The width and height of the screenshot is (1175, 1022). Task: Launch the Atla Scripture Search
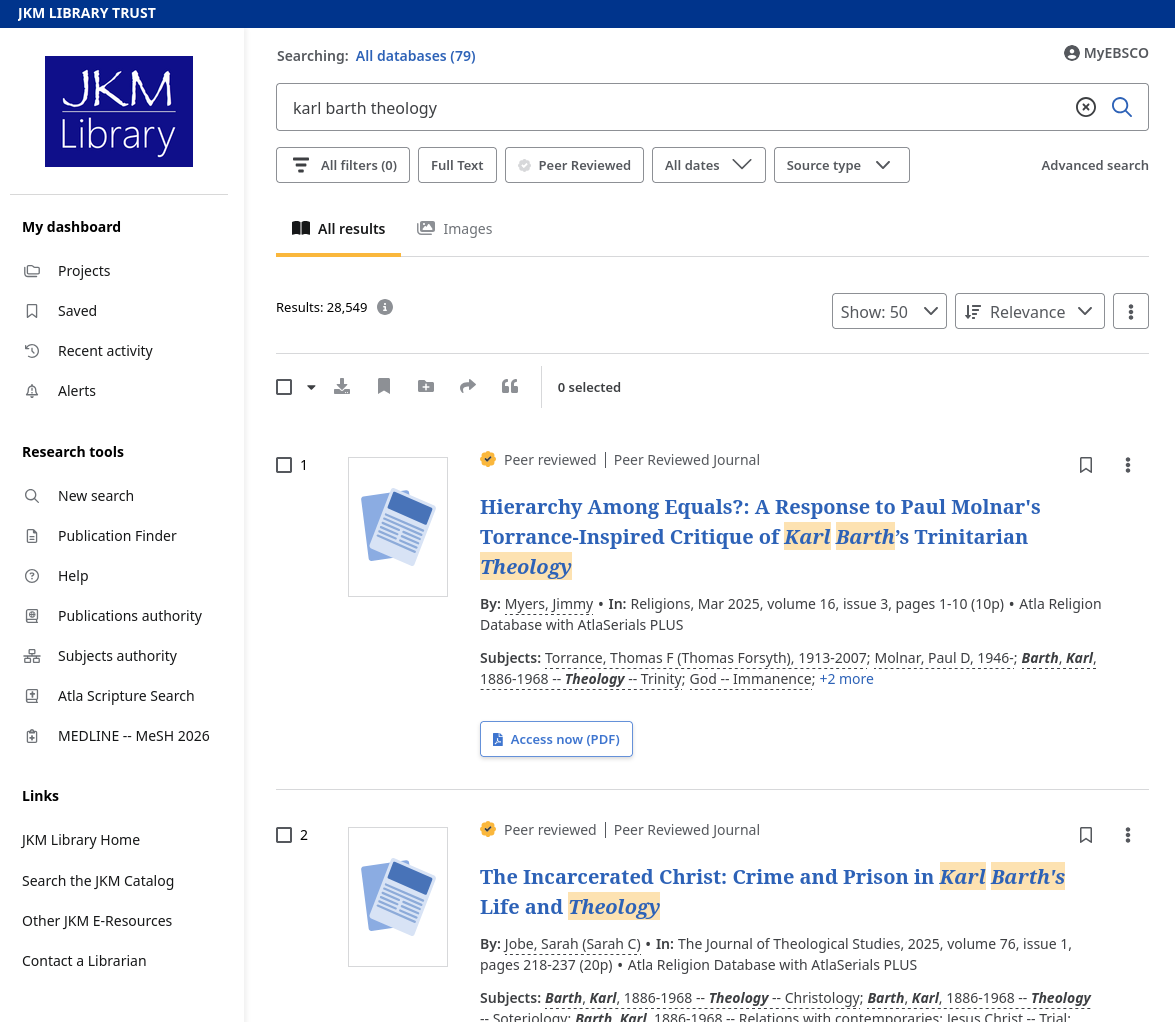[x=126, y=695]
